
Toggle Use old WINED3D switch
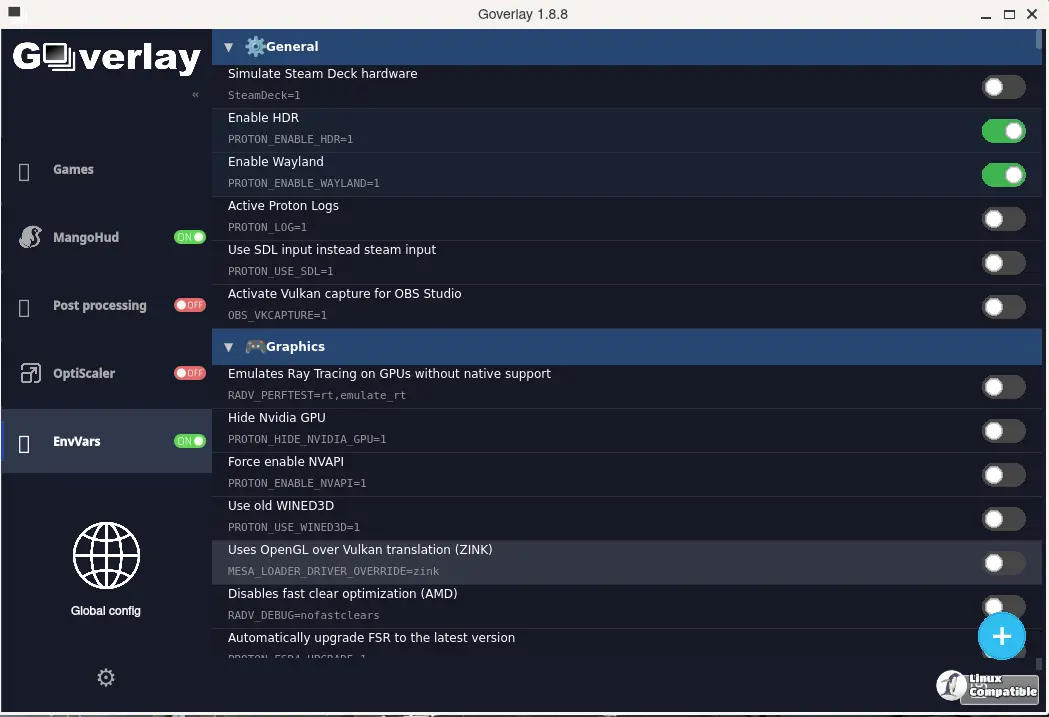pos(1004,519)
